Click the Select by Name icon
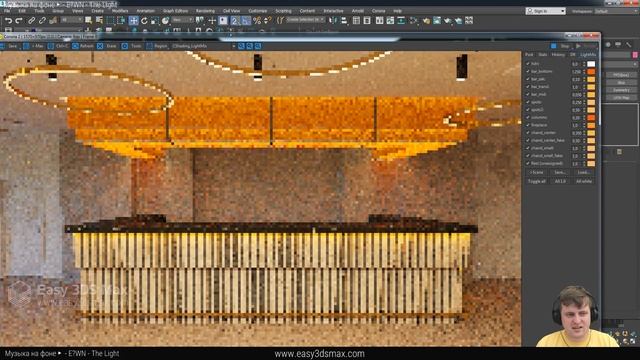 click(99, 20)
